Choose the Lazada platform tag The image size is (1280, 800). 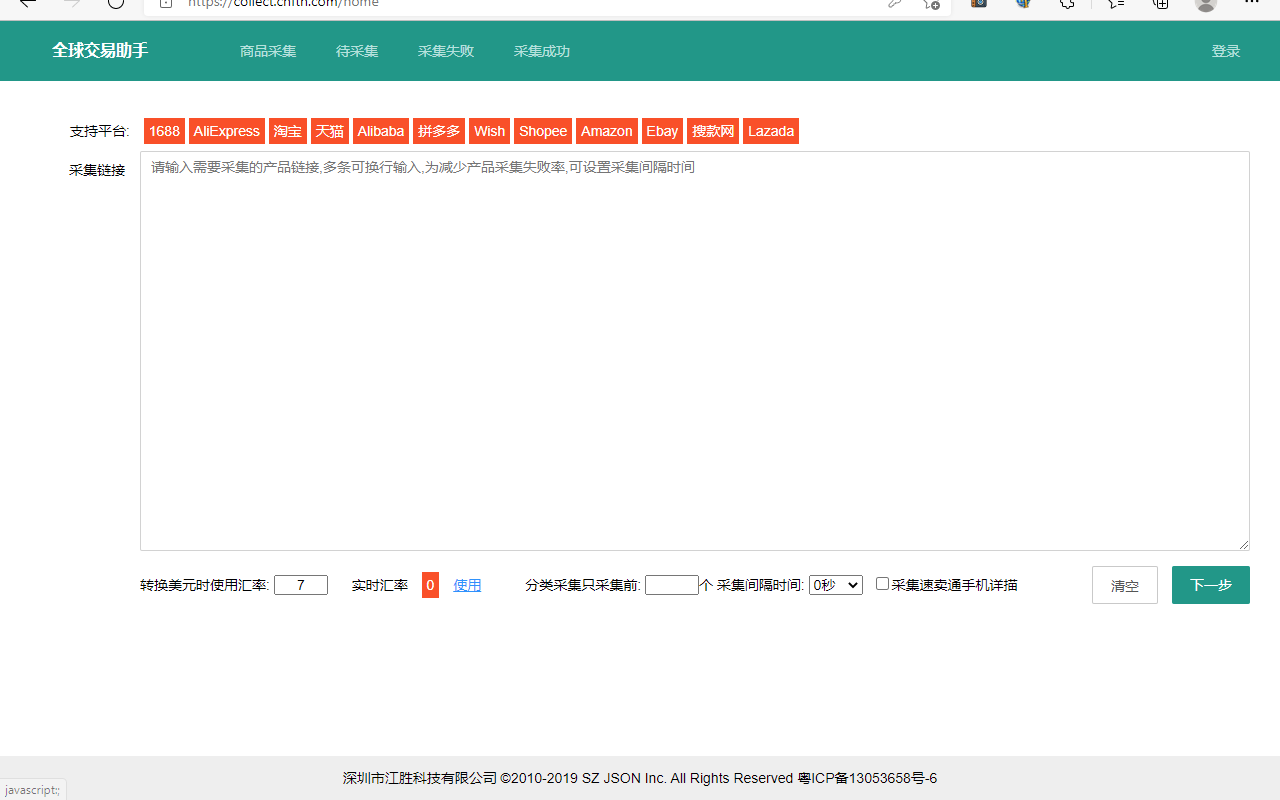771,131
